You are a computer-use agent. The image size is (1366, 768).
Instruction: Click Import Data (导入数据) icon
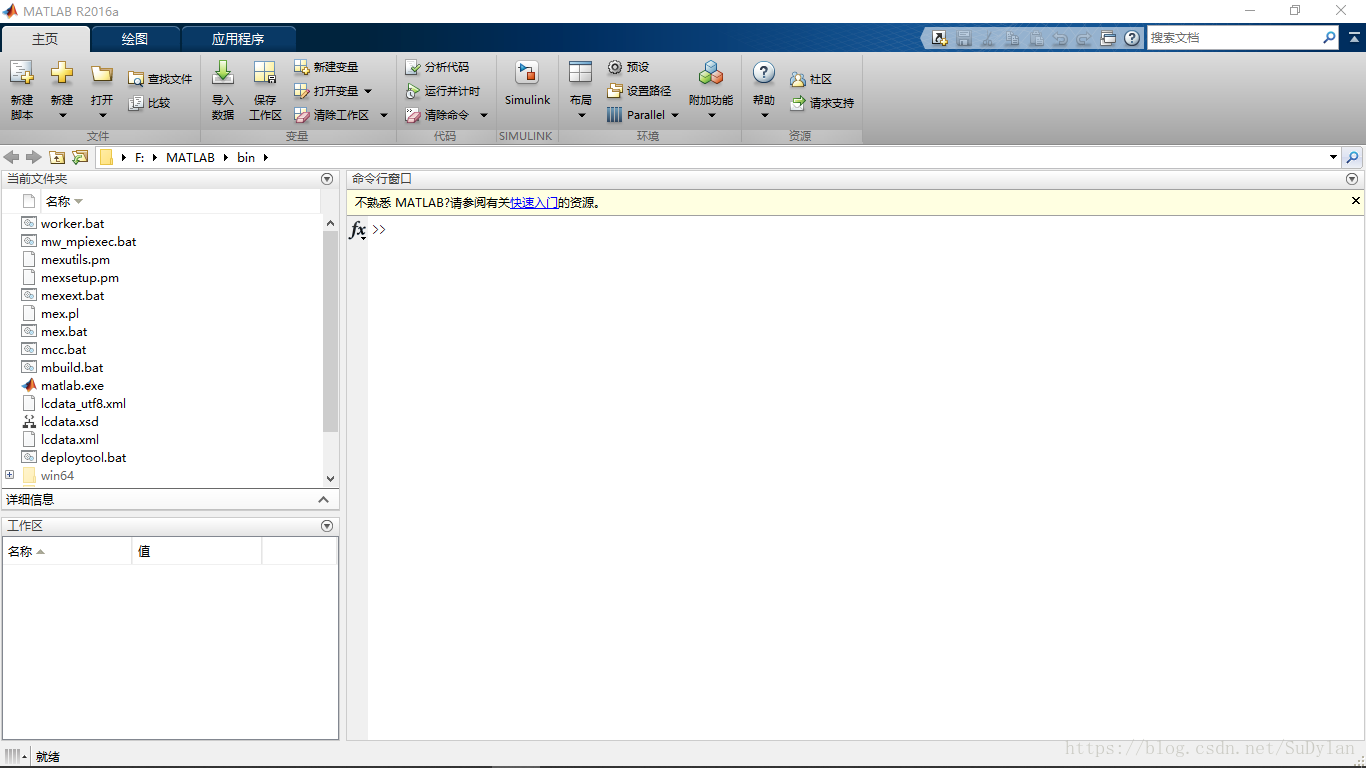pyautogui.click(x=223, y=73)
